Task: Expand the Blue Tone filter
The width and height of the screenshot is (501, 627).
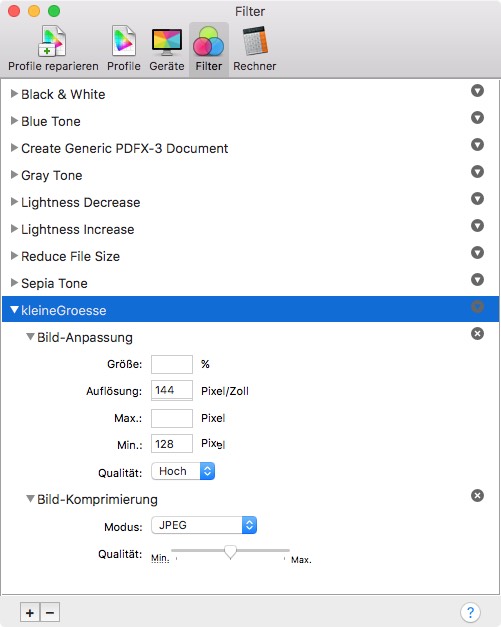Action: pyautogui.click(x=14, y=121)
